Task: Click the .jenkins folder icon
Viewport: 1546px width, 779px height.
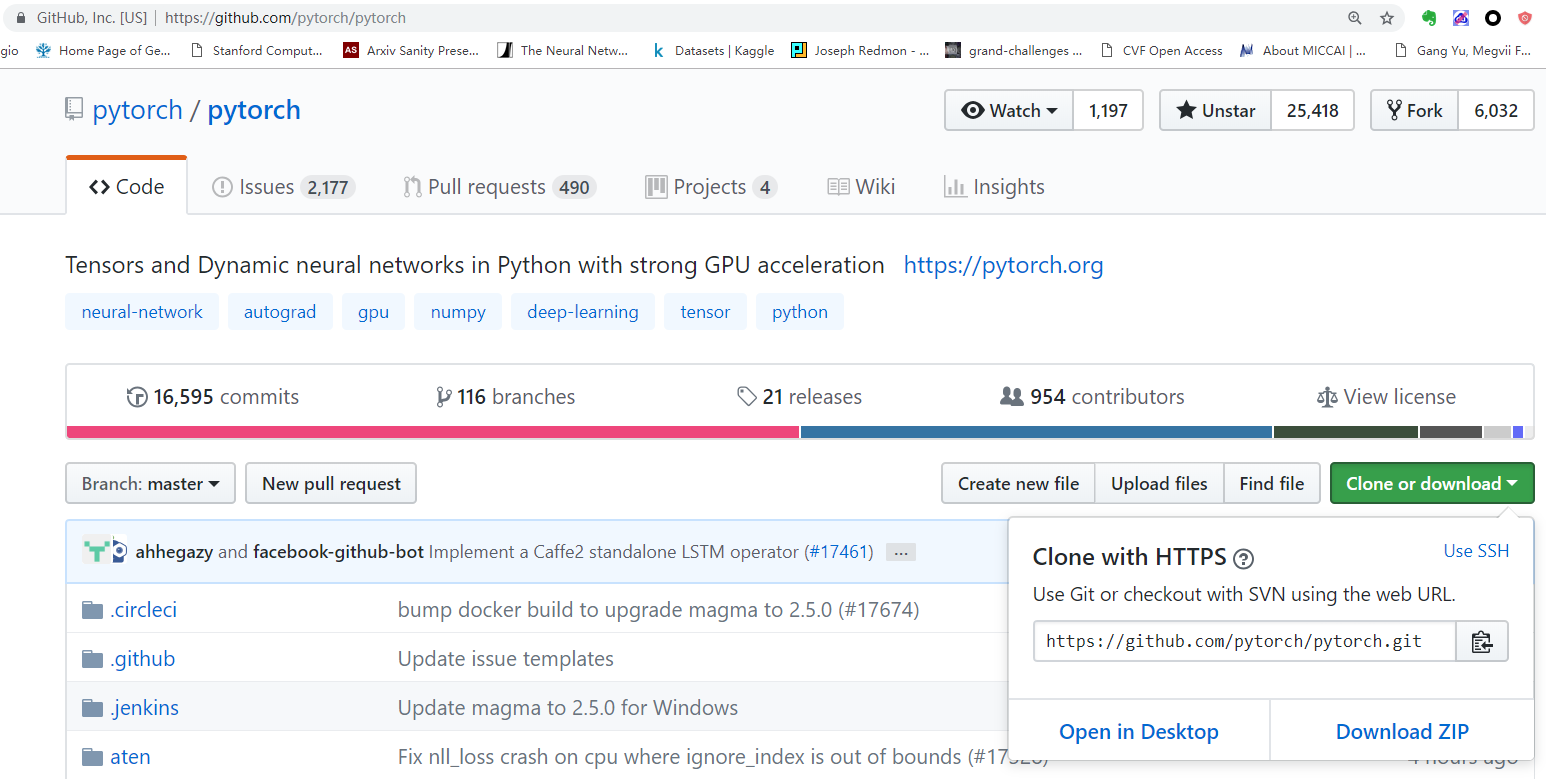Action: [93, 708]
